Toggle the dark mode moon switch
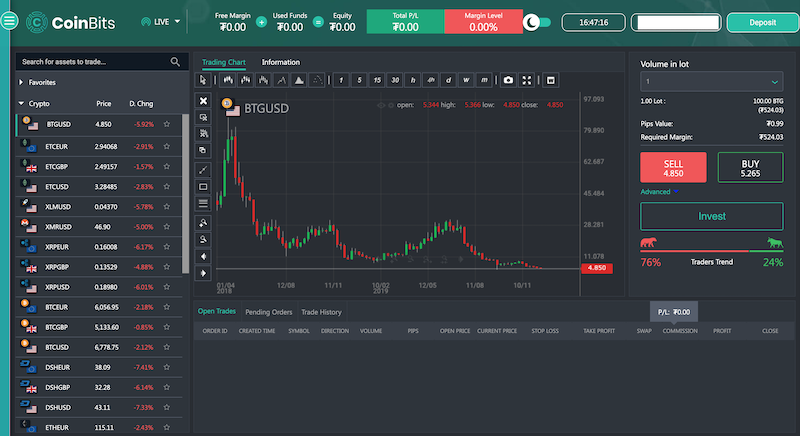Viewport: 800px width, 436px height. (537, 22)
